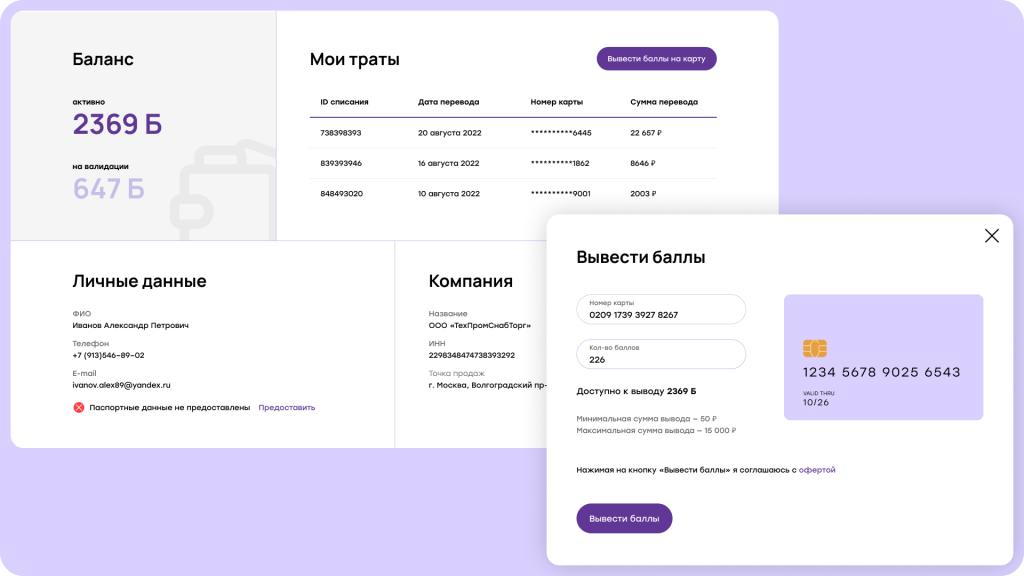1024x576 pixels.
Task: Focus the Номер карты input field
Action: [661, 310]
